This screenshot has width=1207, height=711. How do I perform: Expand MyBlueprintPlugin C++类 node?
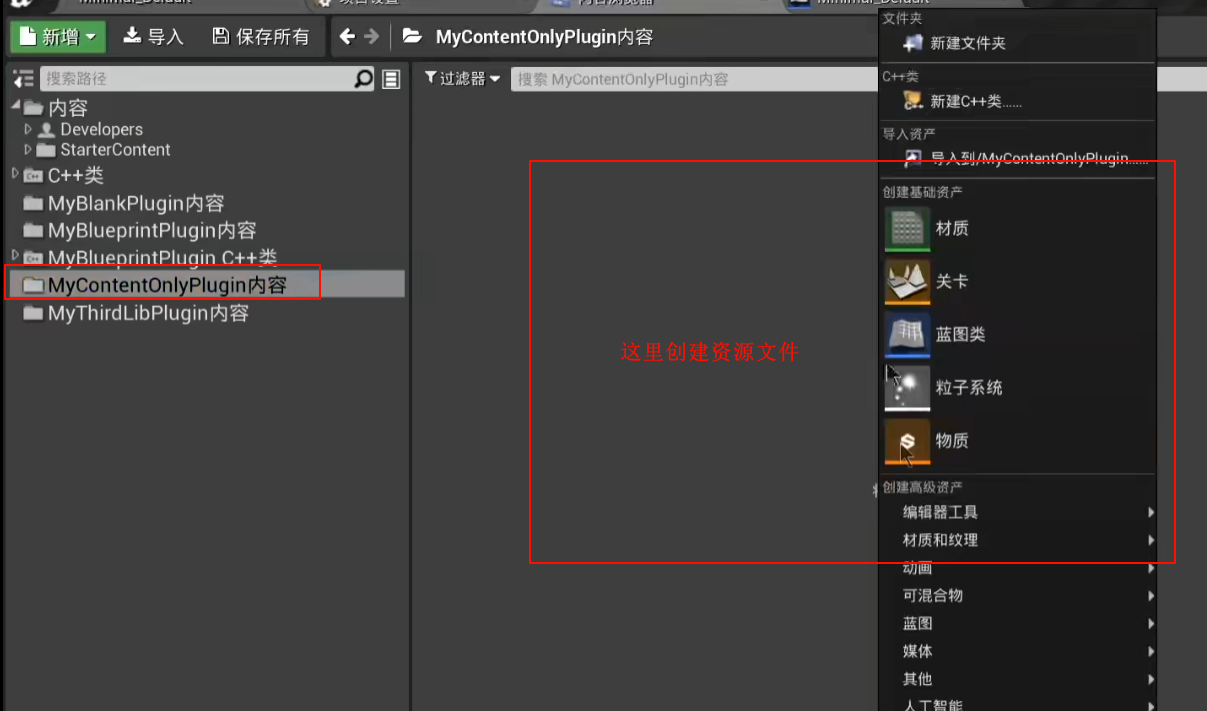click(15, 257)
